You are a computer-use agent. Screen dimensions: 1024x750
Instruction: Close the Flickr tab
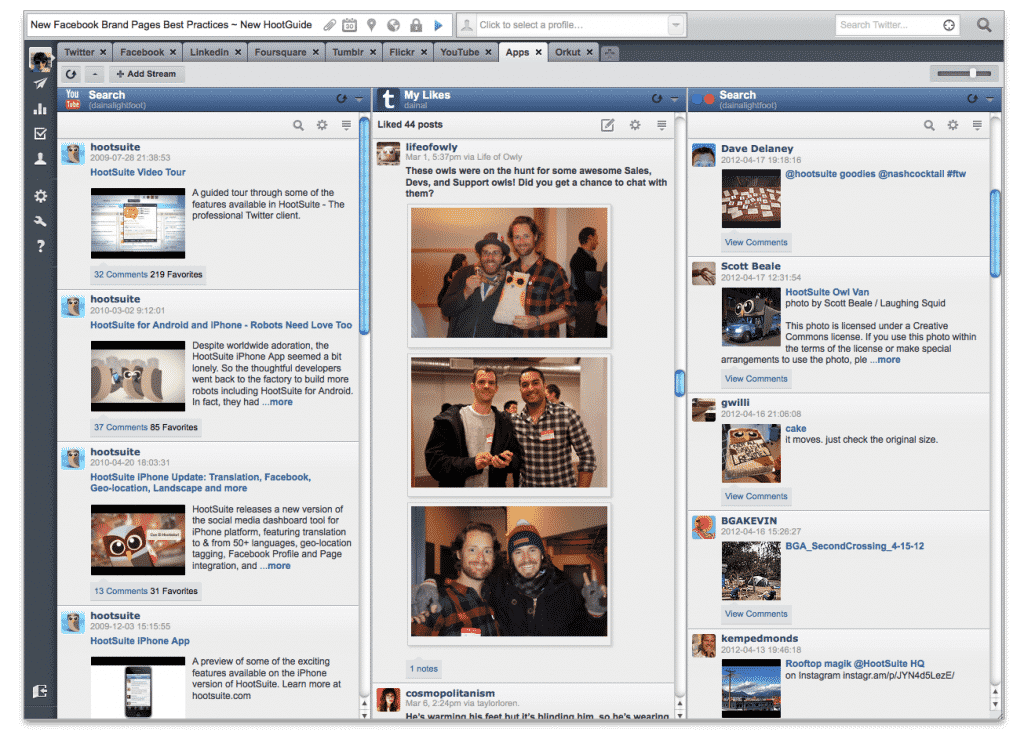tap(424, 52)
